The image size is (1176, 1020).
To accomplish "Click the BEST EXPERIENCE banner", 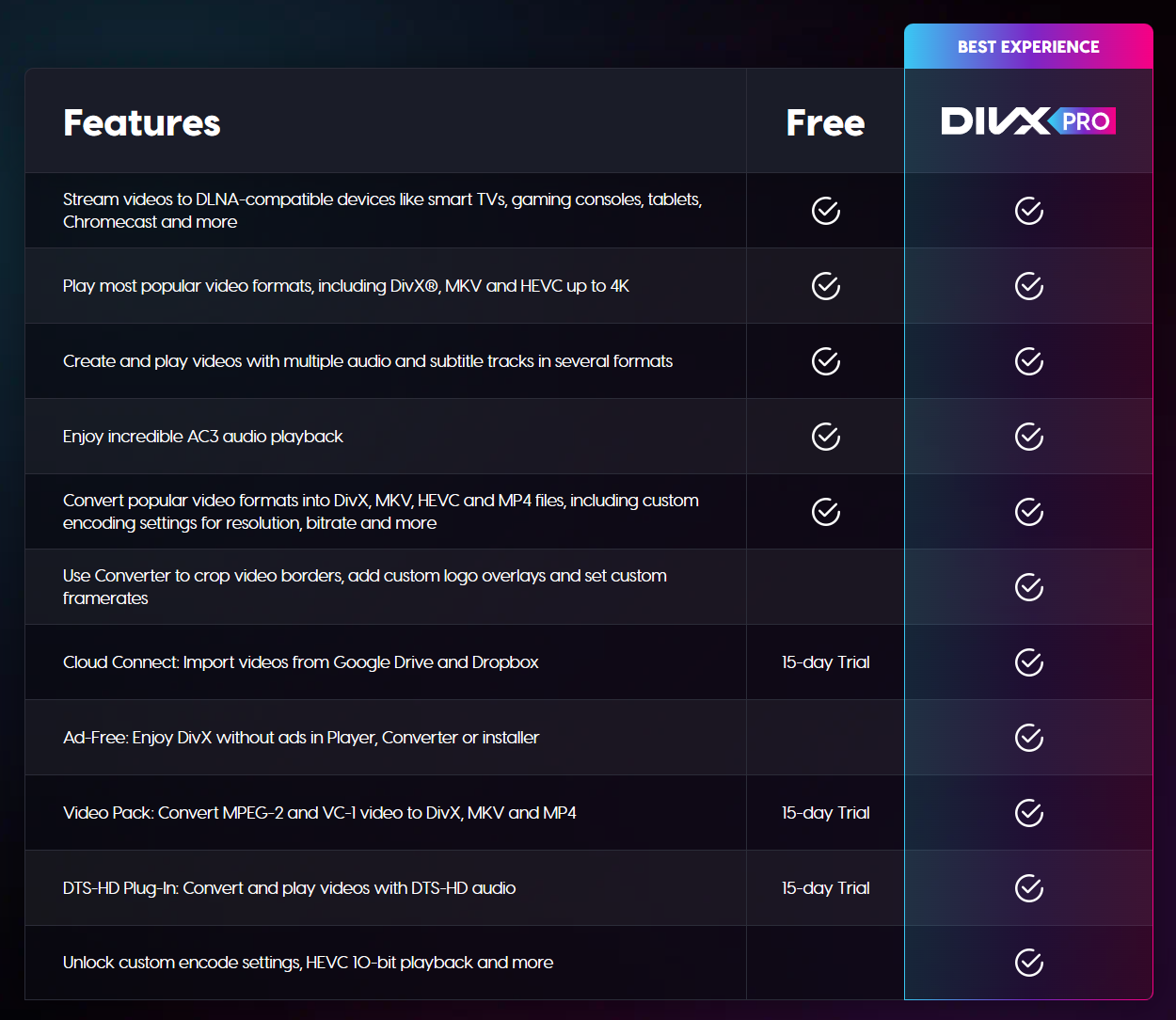I will point(1028,47).
